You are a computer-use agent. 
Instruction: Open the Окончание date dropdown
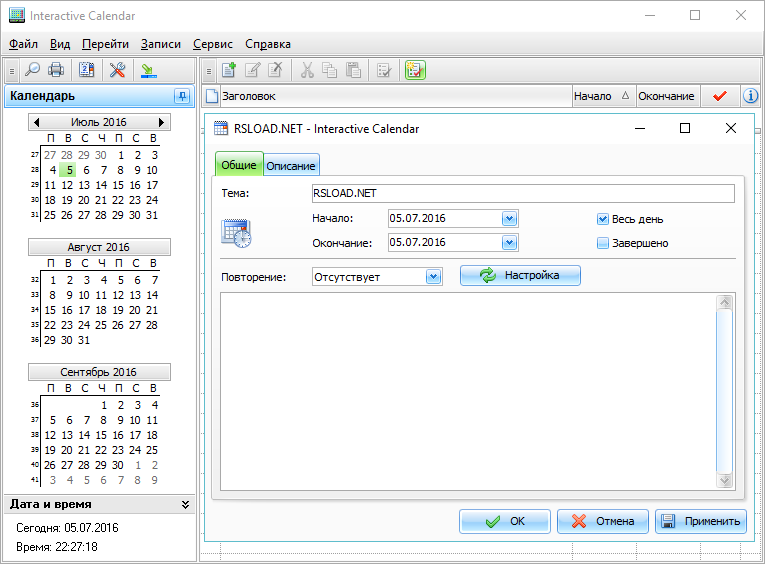[509, 242]
